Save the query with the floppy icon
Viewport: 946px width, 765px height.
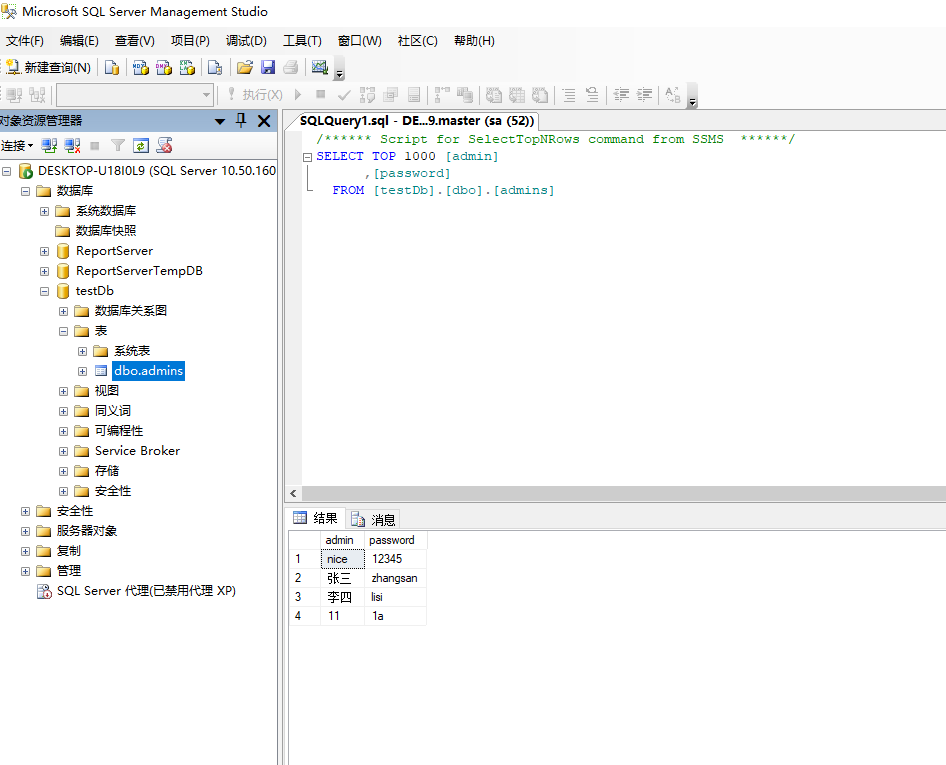click(268, 67)
